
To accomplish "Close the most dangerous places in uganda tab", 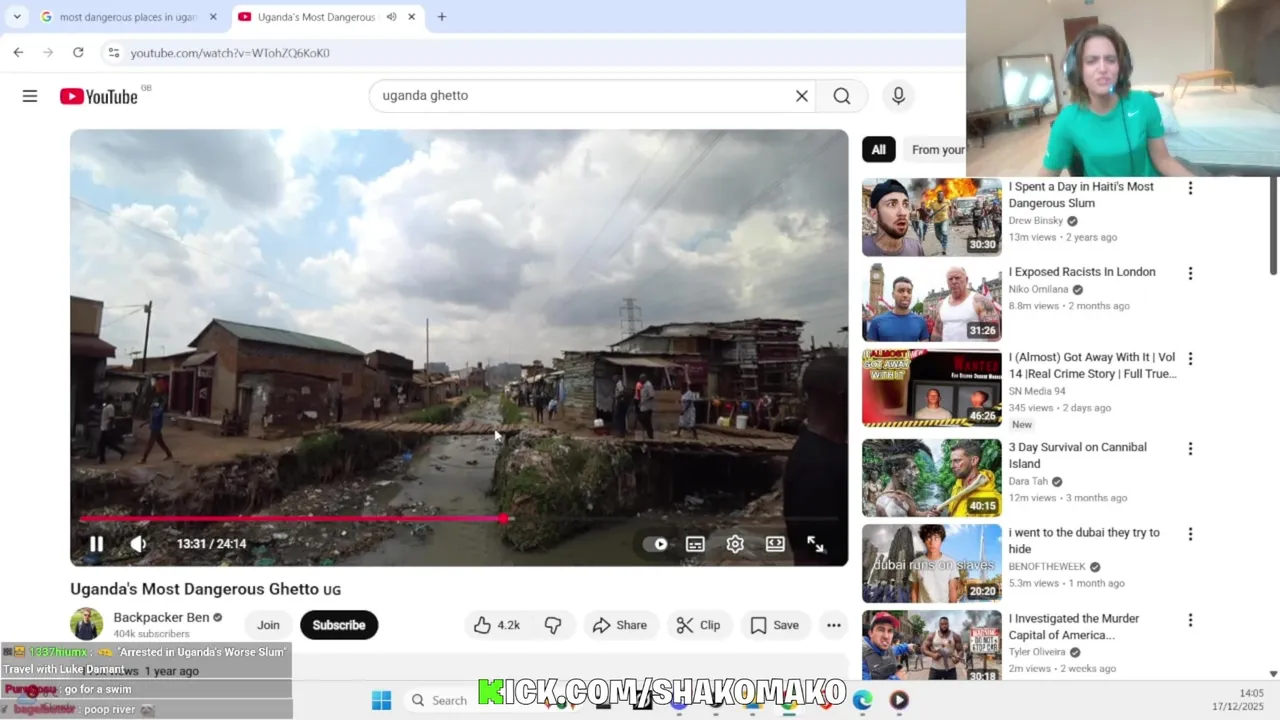I will click(x=213, y=17).
